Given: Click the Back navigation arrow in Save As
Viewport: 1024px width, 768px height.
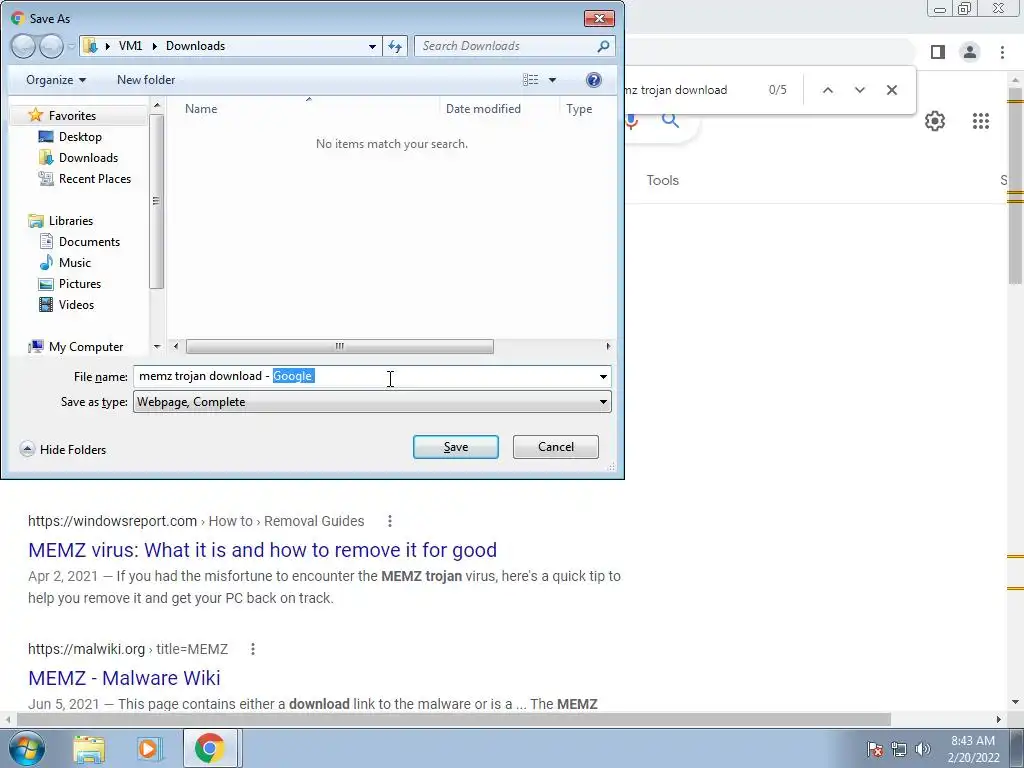Looking at the screenshot, I should [24, 46].
